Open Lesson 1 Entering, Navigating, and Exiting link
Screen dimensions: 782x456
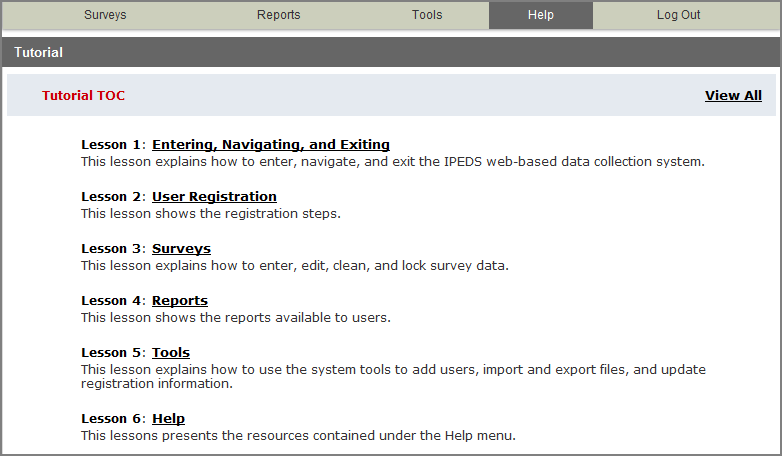click(270, 145)
